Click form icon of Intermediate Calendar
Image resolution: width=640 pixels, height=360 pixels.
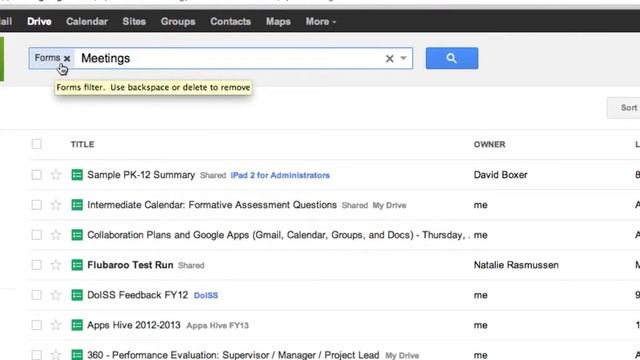click(77, 205)
